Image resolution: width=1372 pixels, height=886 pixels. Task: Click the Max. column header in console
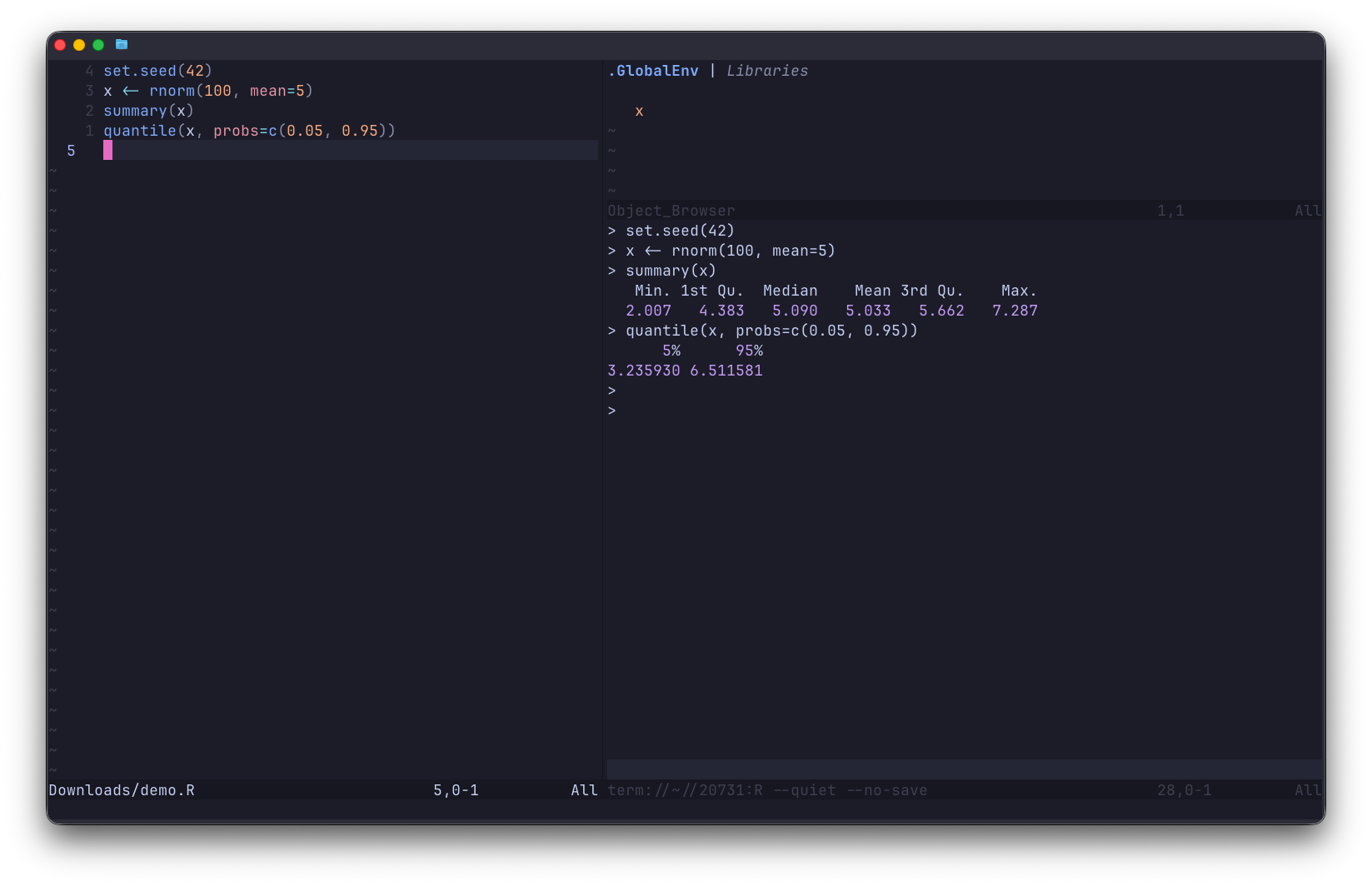pyautogui.click(x=1019, y=291)
